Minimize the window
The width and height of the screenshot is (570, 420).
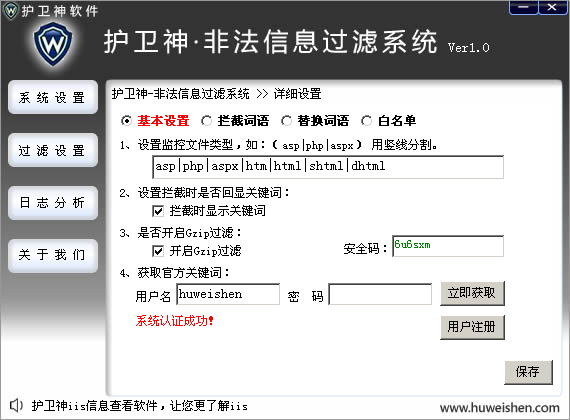(523, 7)
